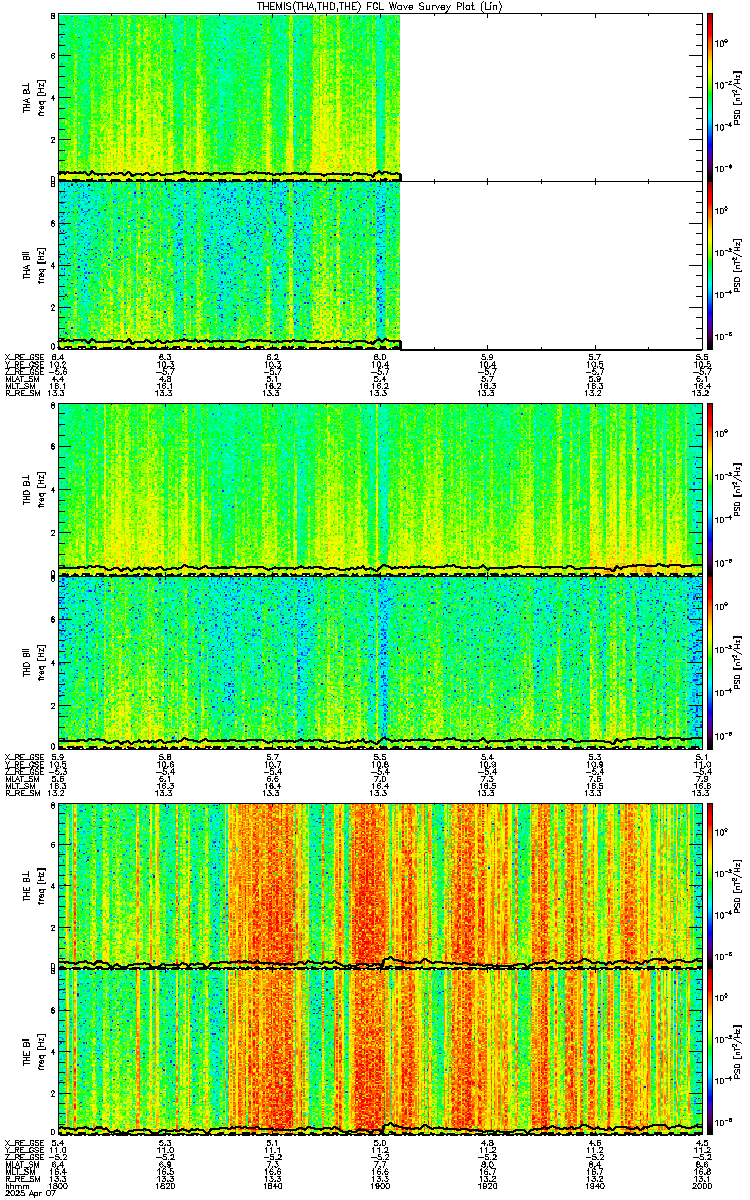The image size is (750, 1200).
Task: Click the PSD [nT²/Hz] label of THE B-parallel color bar
Action: [x=736, y=1052]
